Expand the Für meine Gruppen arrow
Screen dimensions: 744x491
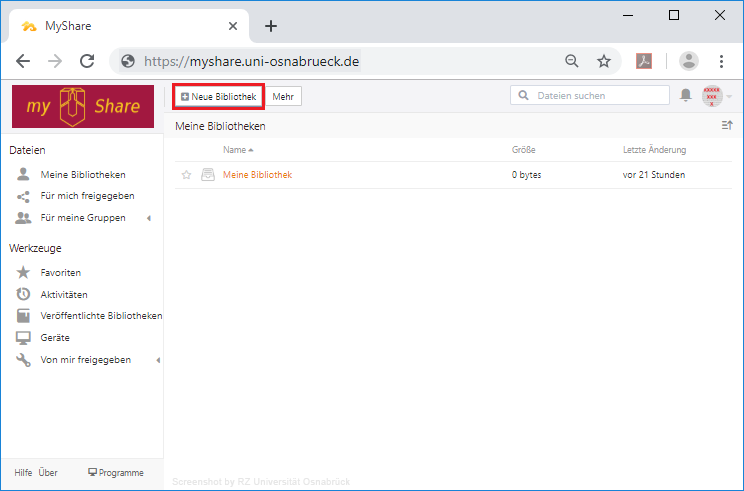[x=149, y=218]
